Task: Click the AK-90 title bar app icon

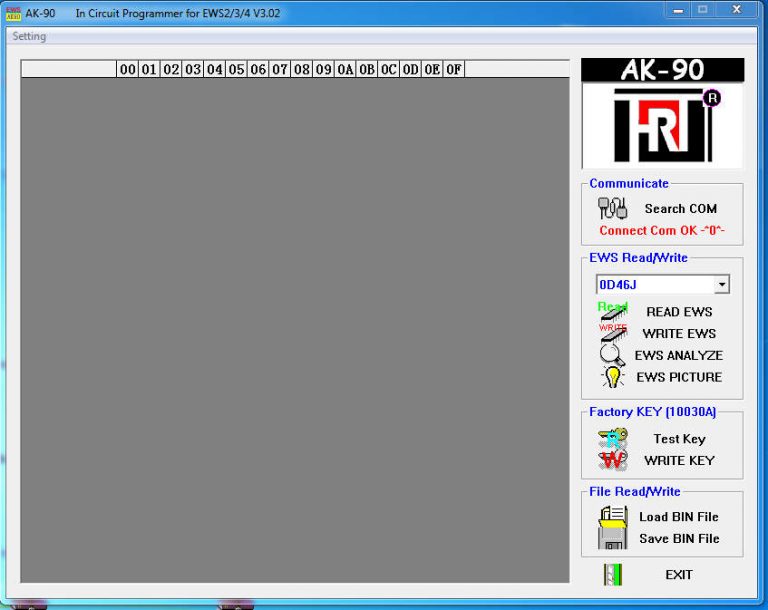Action: click(13, 13)
